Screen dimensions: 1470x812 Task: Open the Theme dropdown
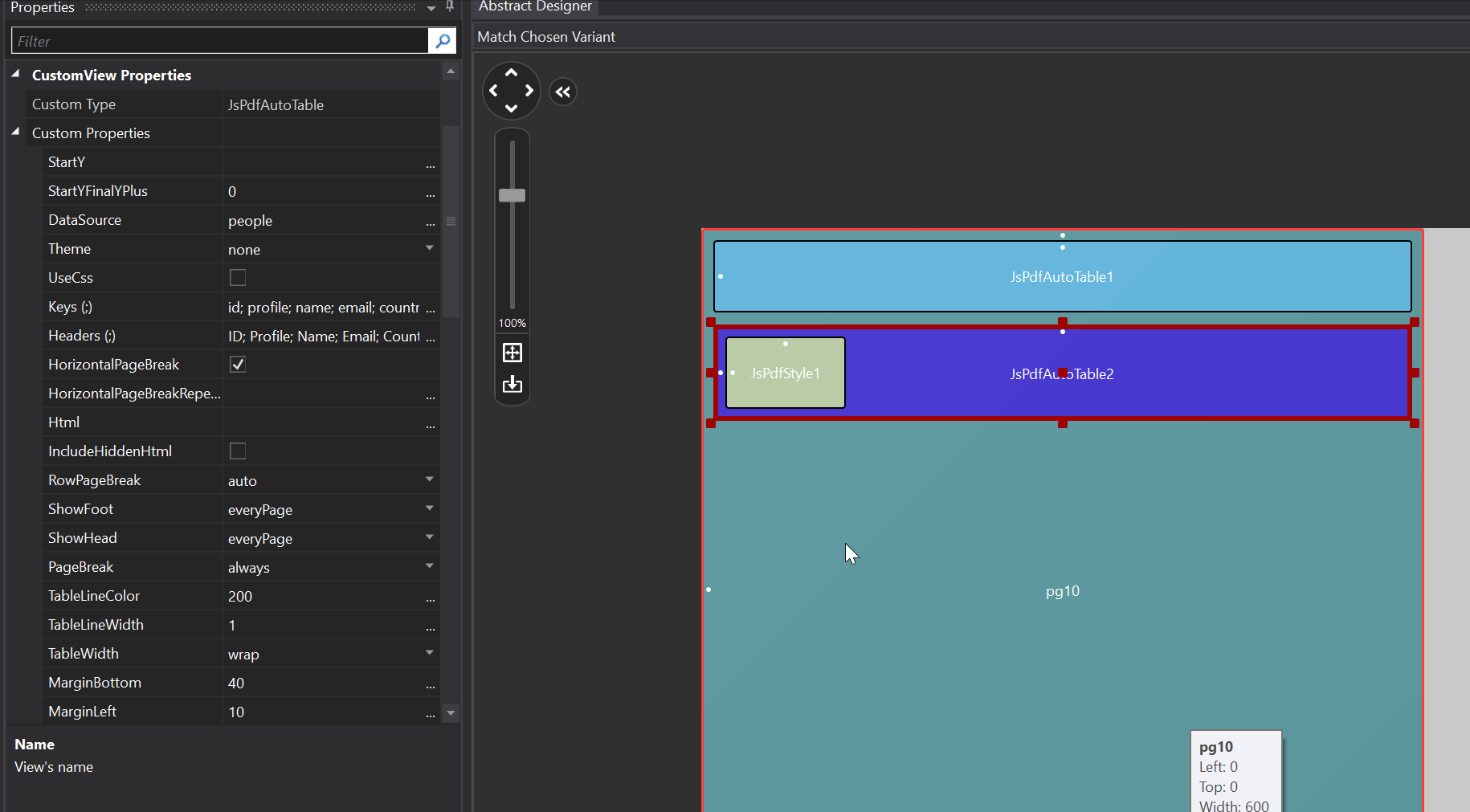[430, 249]
